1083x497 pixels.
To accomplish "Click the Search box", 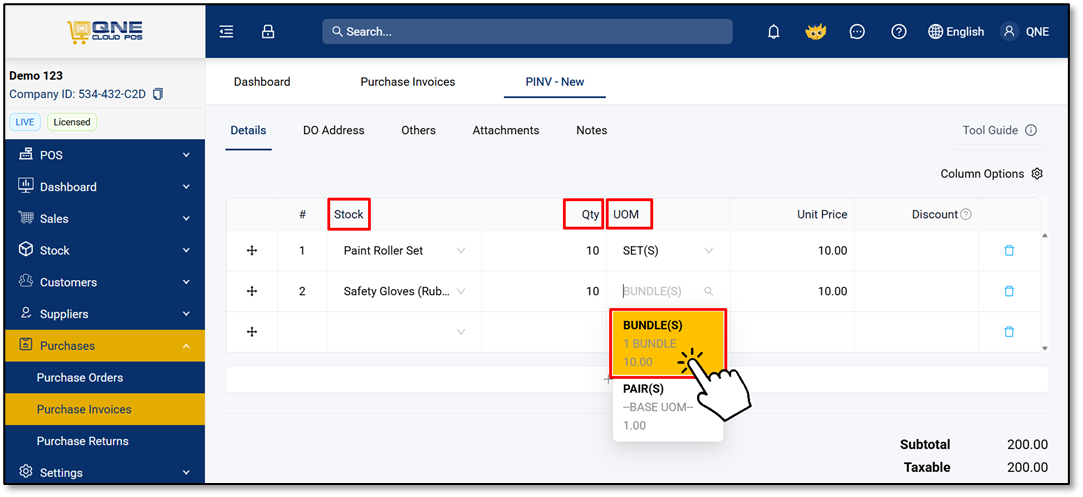I will (528, 32).
